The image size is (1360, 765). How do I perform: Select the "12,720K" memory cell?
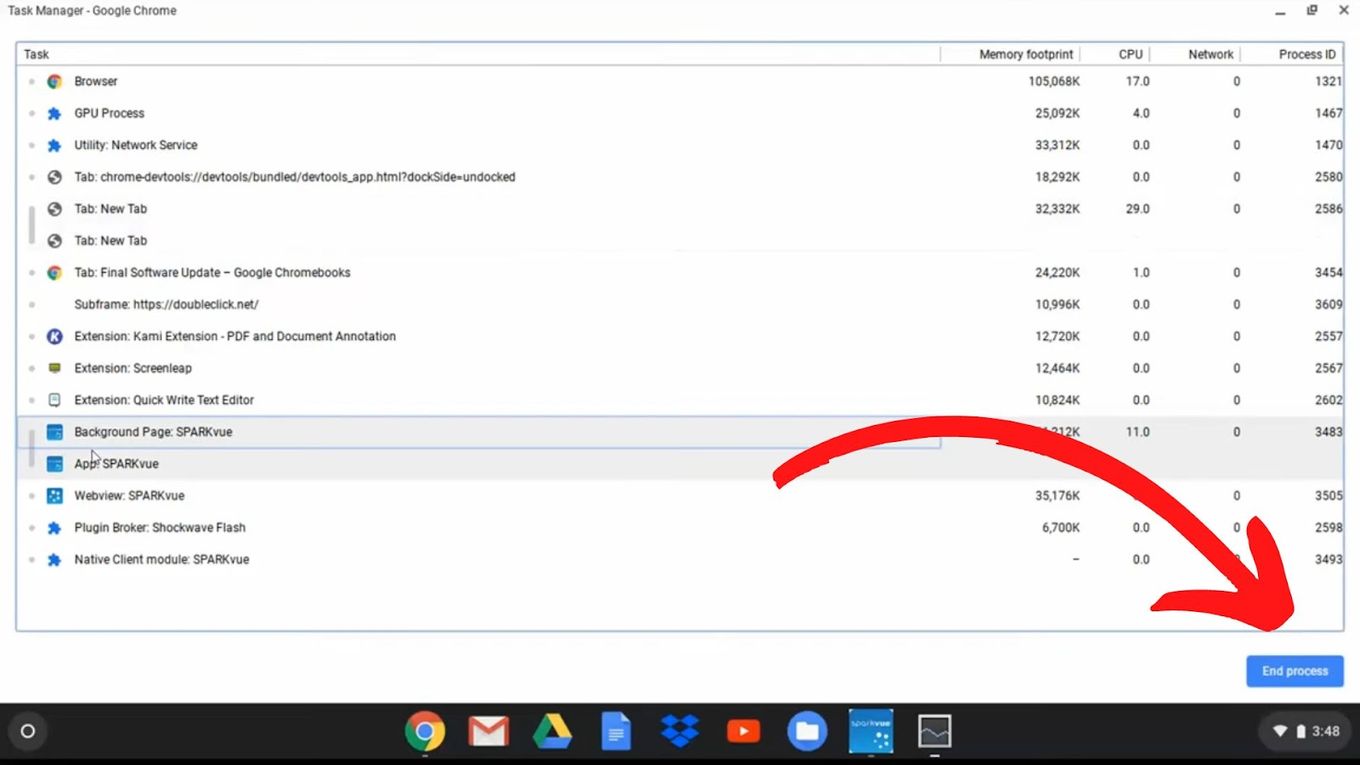[x=1057, y=336]
